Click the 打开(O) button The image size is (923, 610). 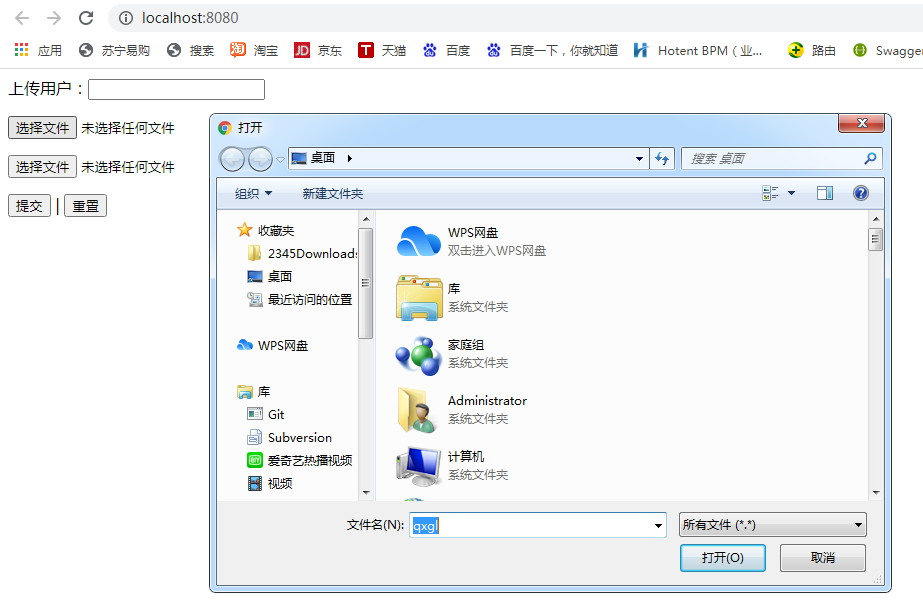[722, 558]
